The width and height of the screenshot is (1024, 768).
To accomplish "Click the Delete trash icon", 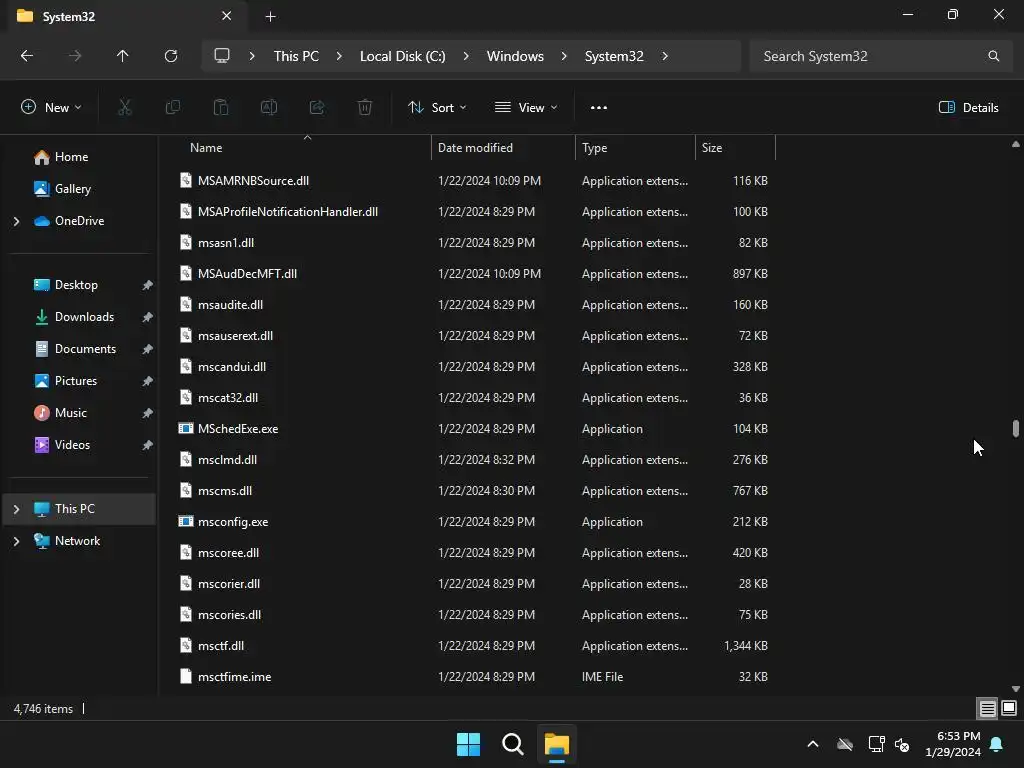I will tap(365, 108).
